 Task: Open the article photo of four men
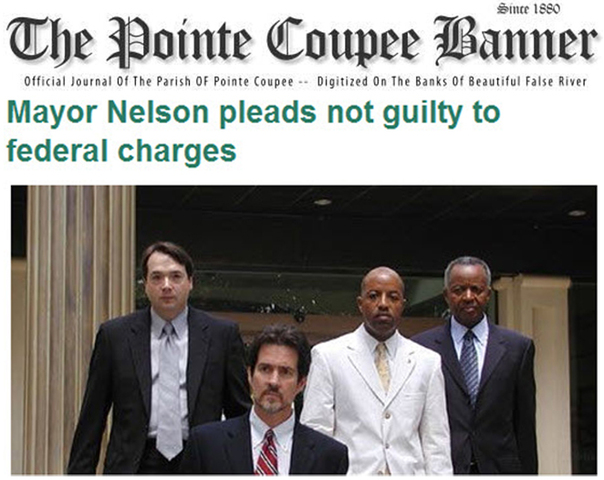click(304, 330)
